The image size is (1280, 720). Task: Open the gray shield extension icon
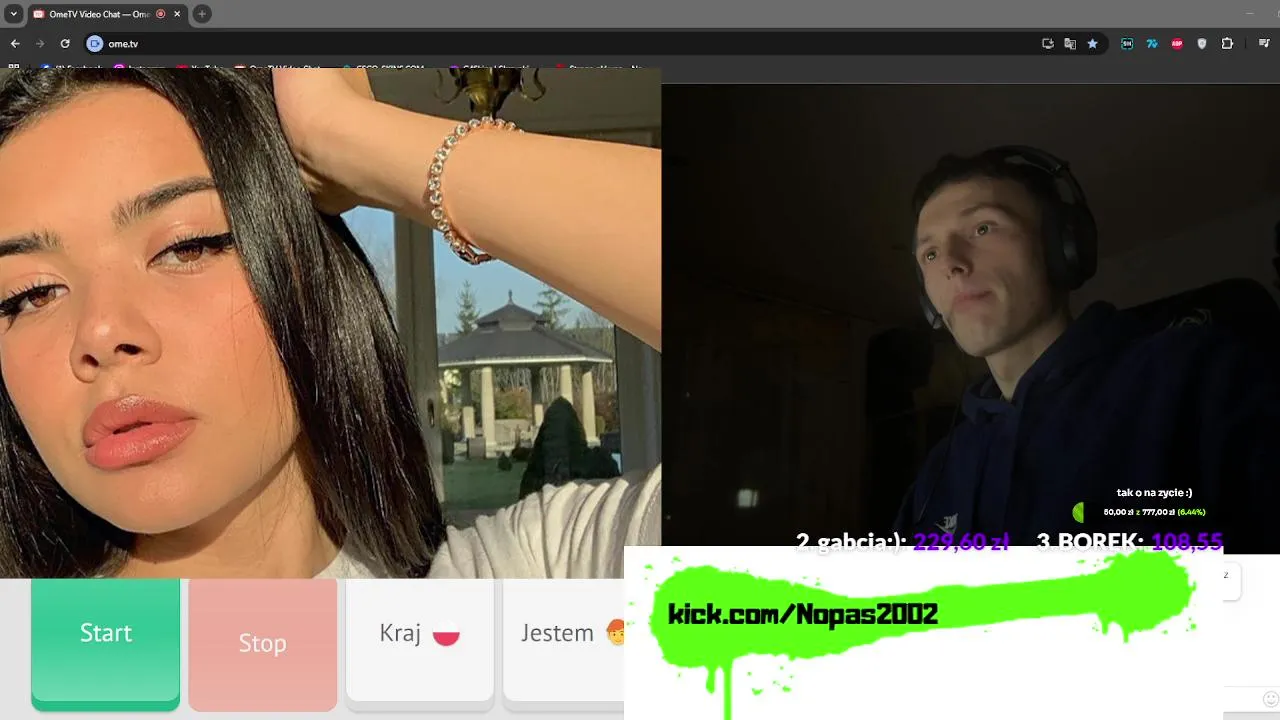(1202, 44)
